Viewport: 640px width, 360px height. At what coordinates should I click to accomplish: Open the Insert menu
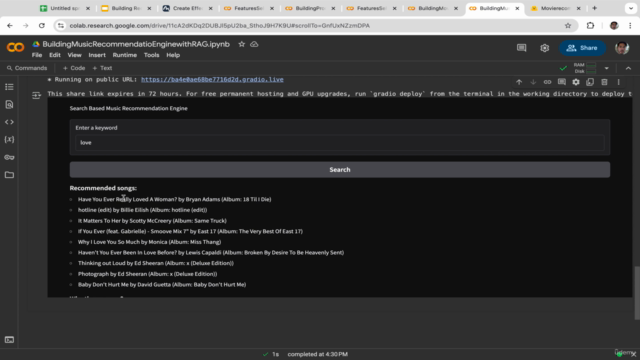97,55
